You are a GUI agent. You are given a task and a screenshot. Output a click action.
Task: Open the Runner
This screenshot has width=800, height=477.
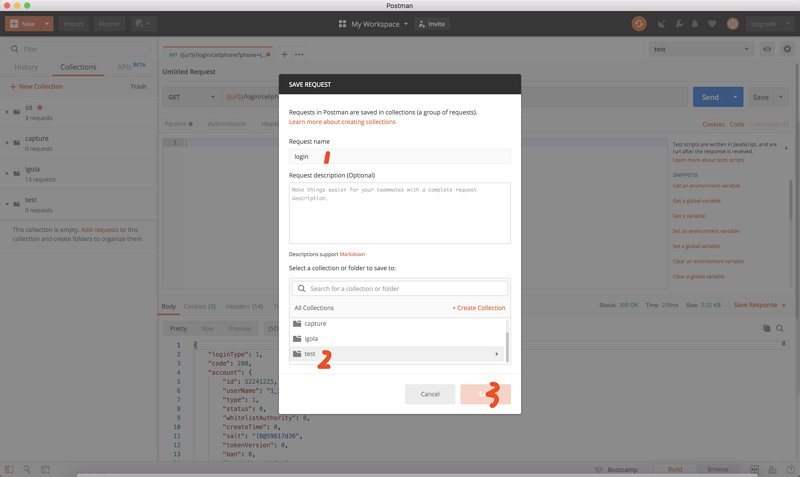(109, 24)
